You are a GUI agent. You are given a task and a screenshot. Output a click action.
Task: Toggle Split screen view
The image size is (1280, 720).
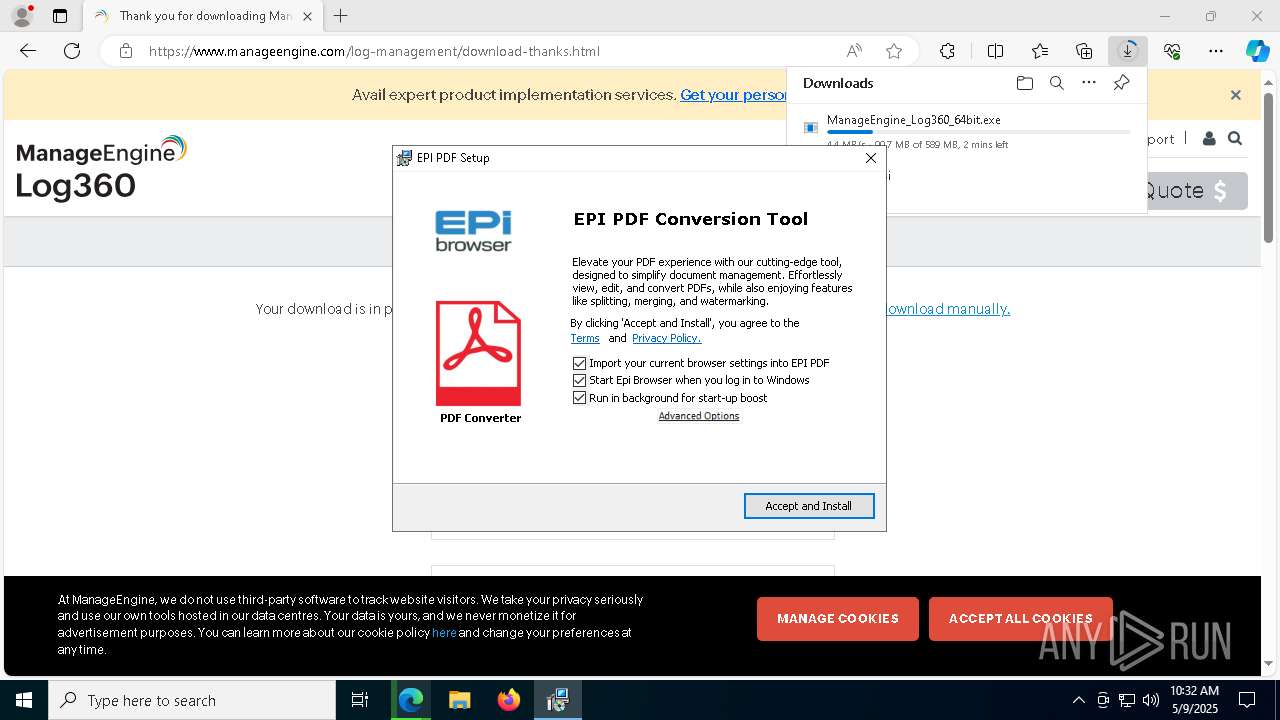[995, 51]
